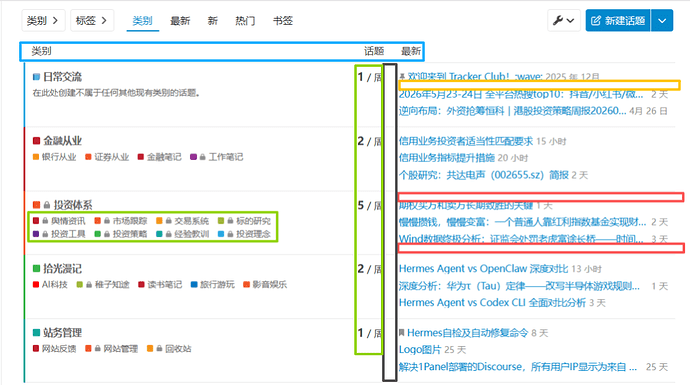
Task: Open topic 信用业务投资者适当性匹配要求
Action: tap(466, 141)
